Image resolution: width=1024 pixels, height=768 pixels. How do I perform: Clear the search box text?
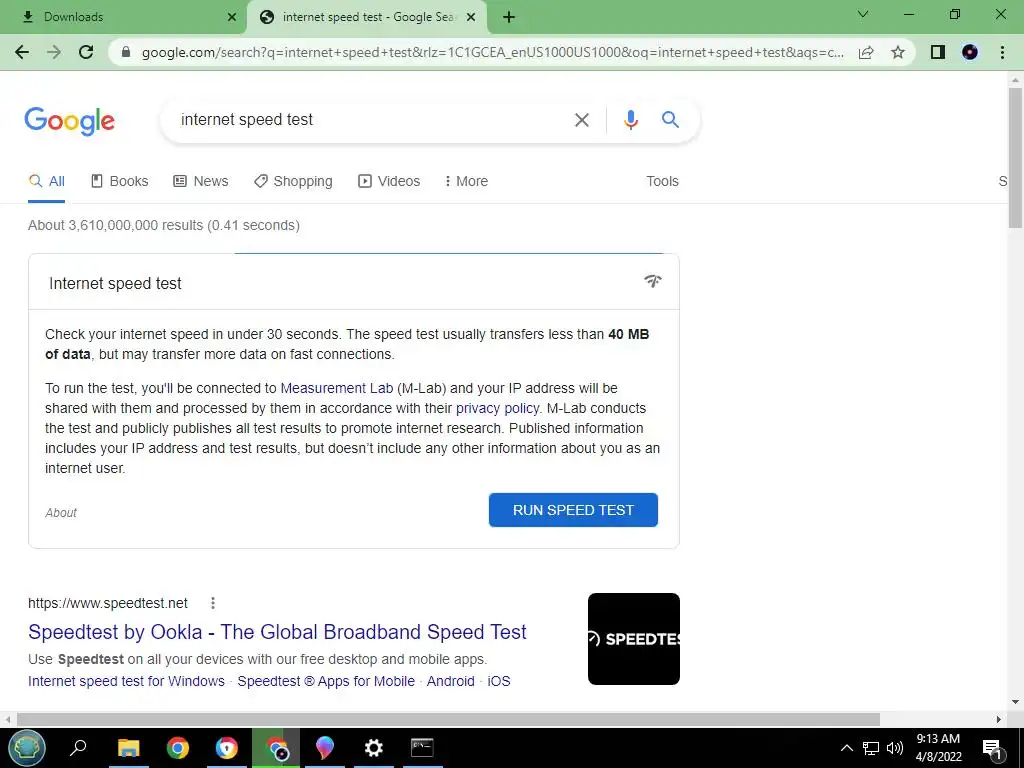[x=581, y=120]
